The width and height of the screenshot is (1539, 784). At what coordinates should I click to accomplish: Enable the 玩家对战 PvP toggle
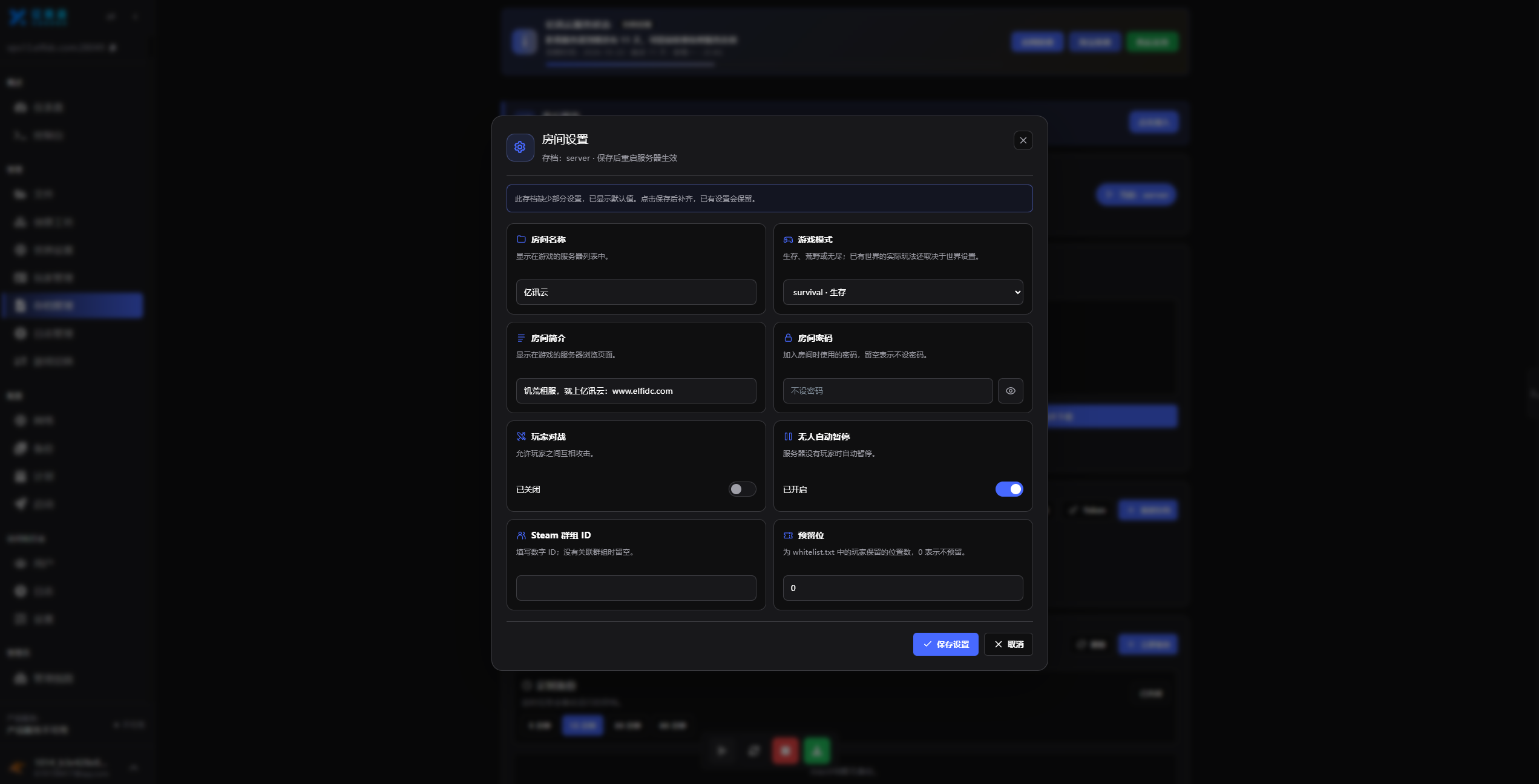(742, 489)
